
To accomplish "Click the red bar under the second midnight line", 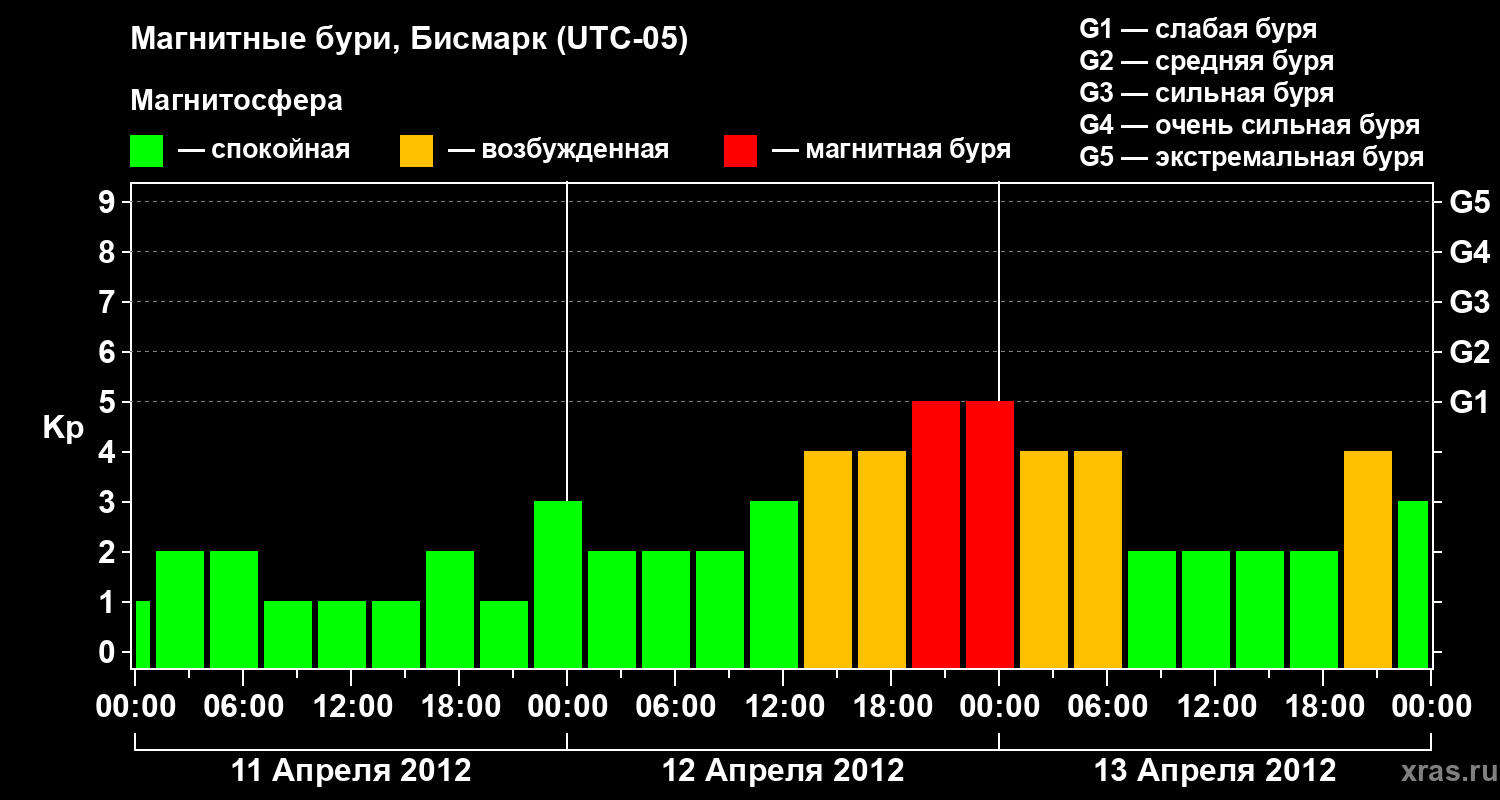I will [x=990, y=534].
